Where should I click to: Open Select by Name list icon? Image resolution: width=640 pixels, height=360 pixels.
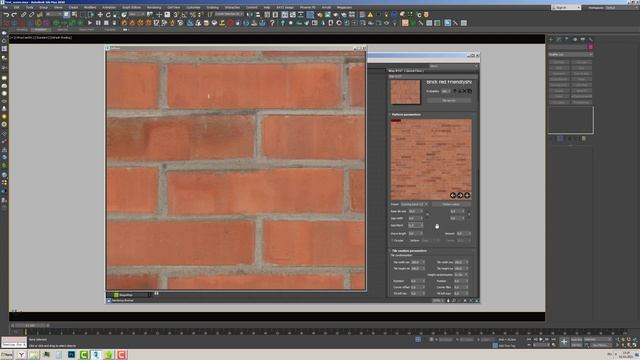tap(74, 15)
